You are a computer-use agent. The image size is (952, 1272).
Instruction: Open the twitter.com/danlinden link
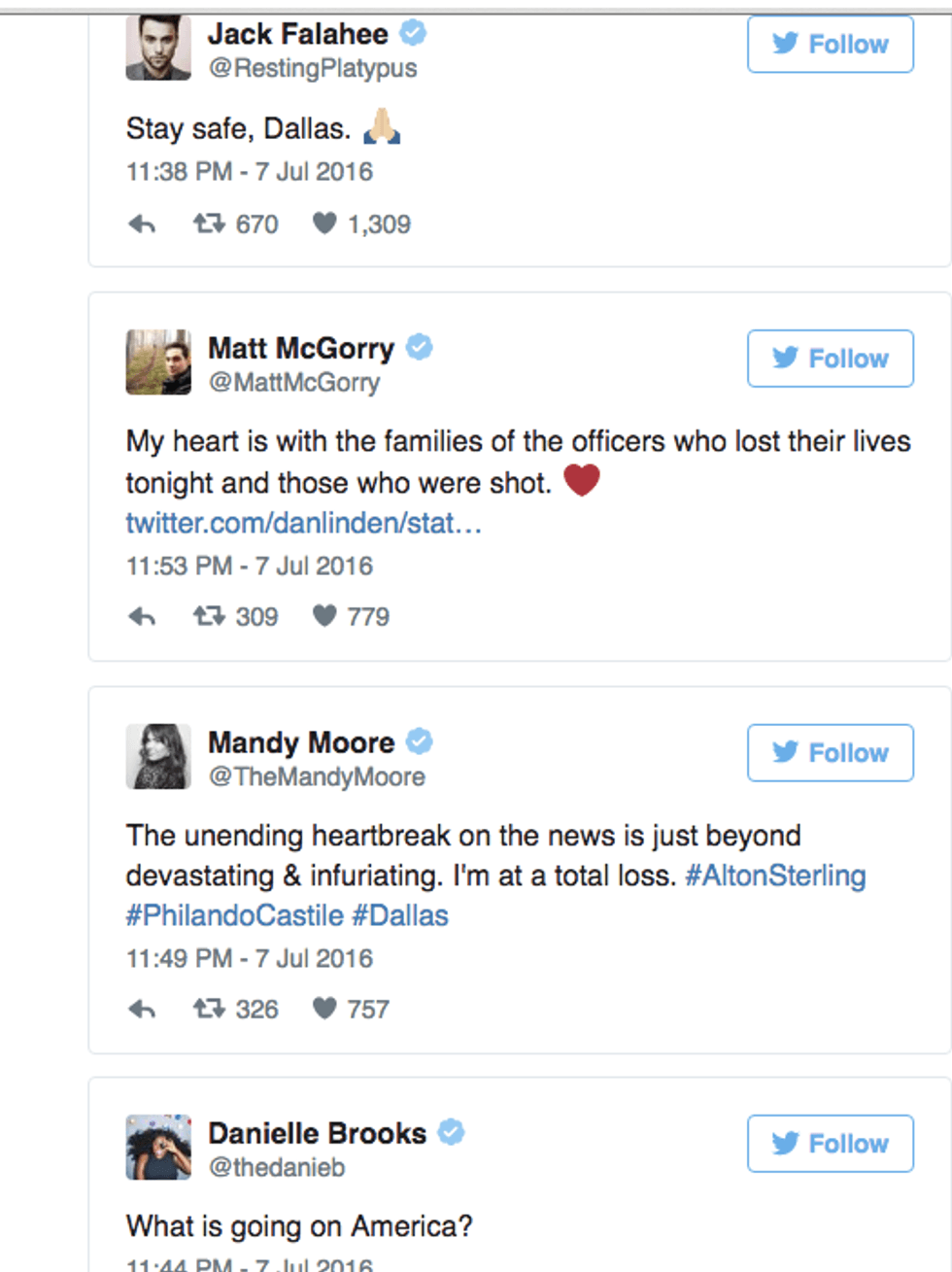303,524
